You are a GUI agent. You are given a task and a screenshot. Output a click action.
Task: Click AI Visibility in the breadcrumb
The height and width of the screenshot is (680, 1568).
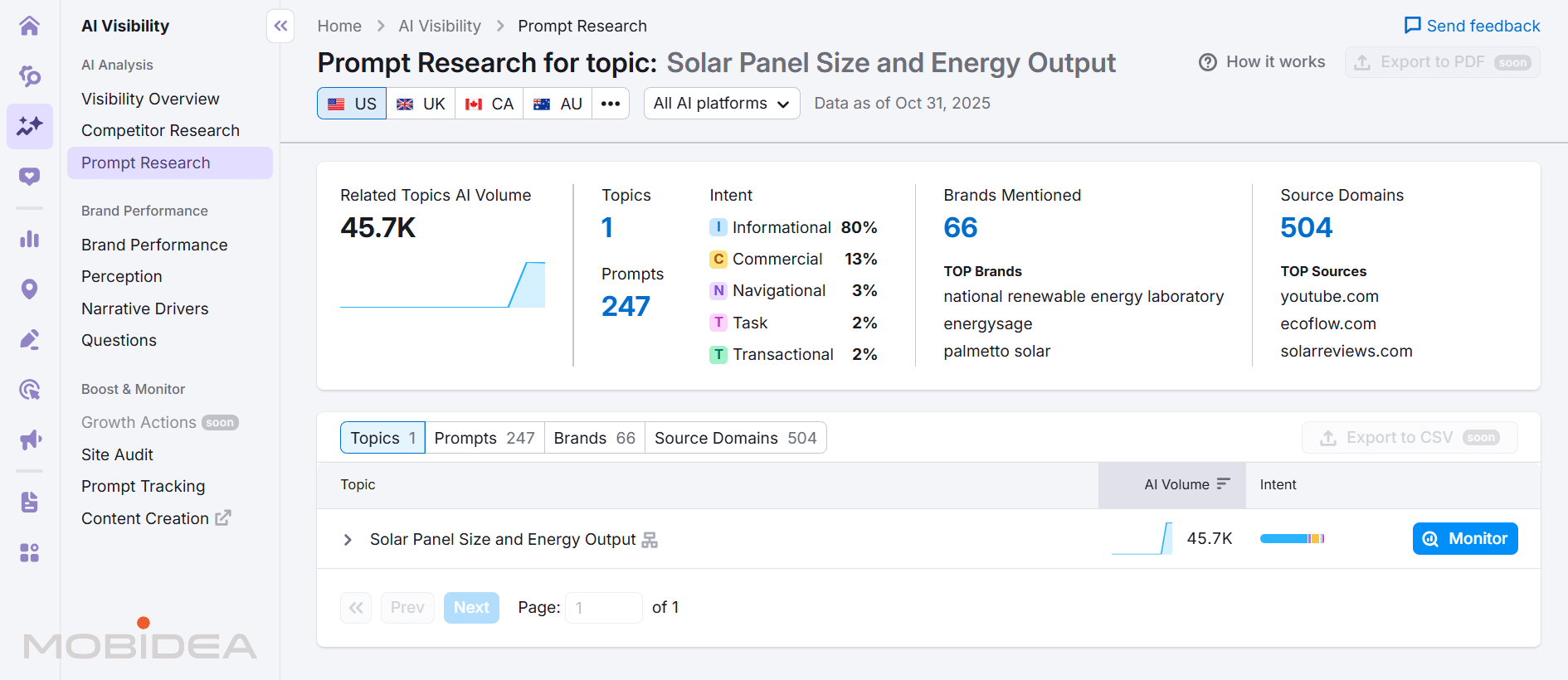[440, 26]
